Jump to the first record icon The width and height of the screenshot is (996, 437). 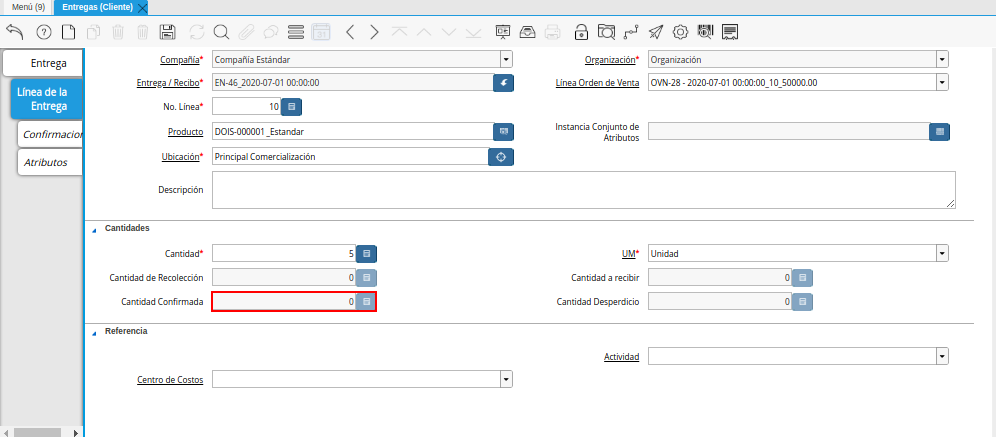click(x=399, y=32)
